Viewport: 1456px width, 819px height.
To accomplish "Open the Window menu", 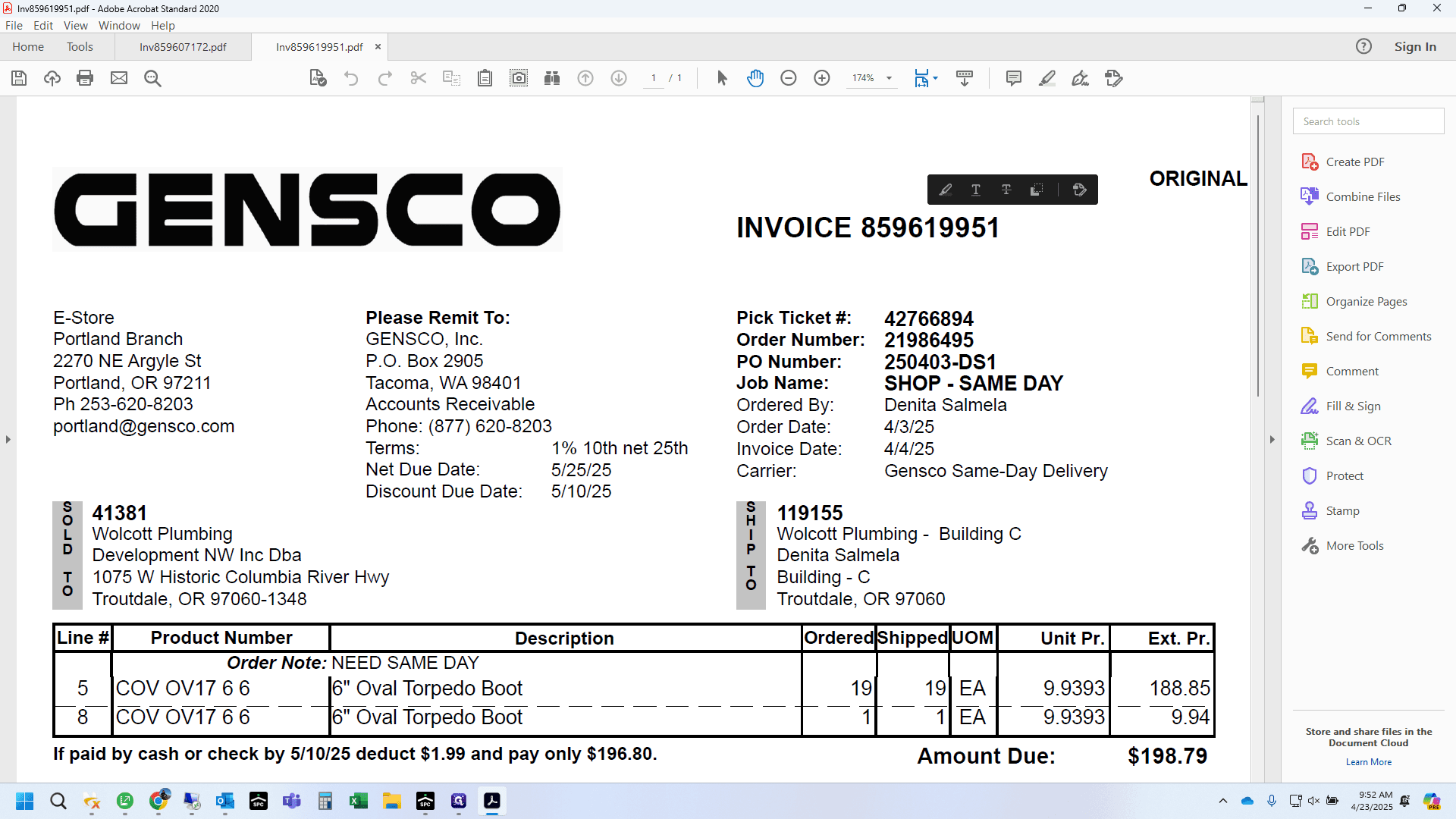I will tap(119, 25).
